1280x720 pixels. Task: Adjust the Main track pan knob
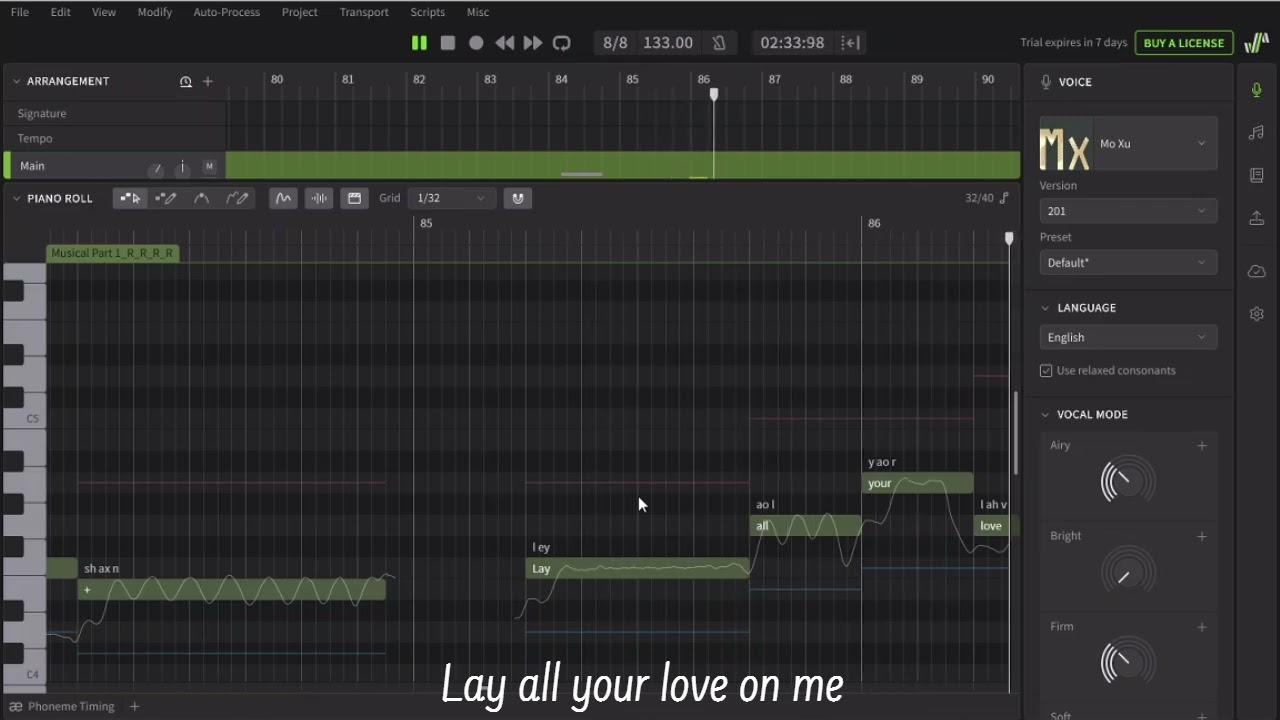click(182, 167)
